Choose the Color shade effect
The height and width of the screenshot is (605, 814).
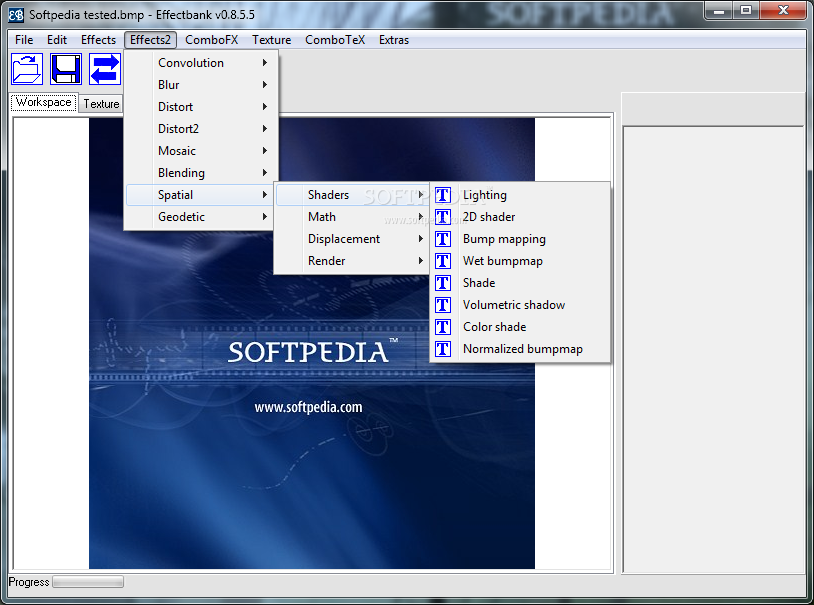point(520,327)
